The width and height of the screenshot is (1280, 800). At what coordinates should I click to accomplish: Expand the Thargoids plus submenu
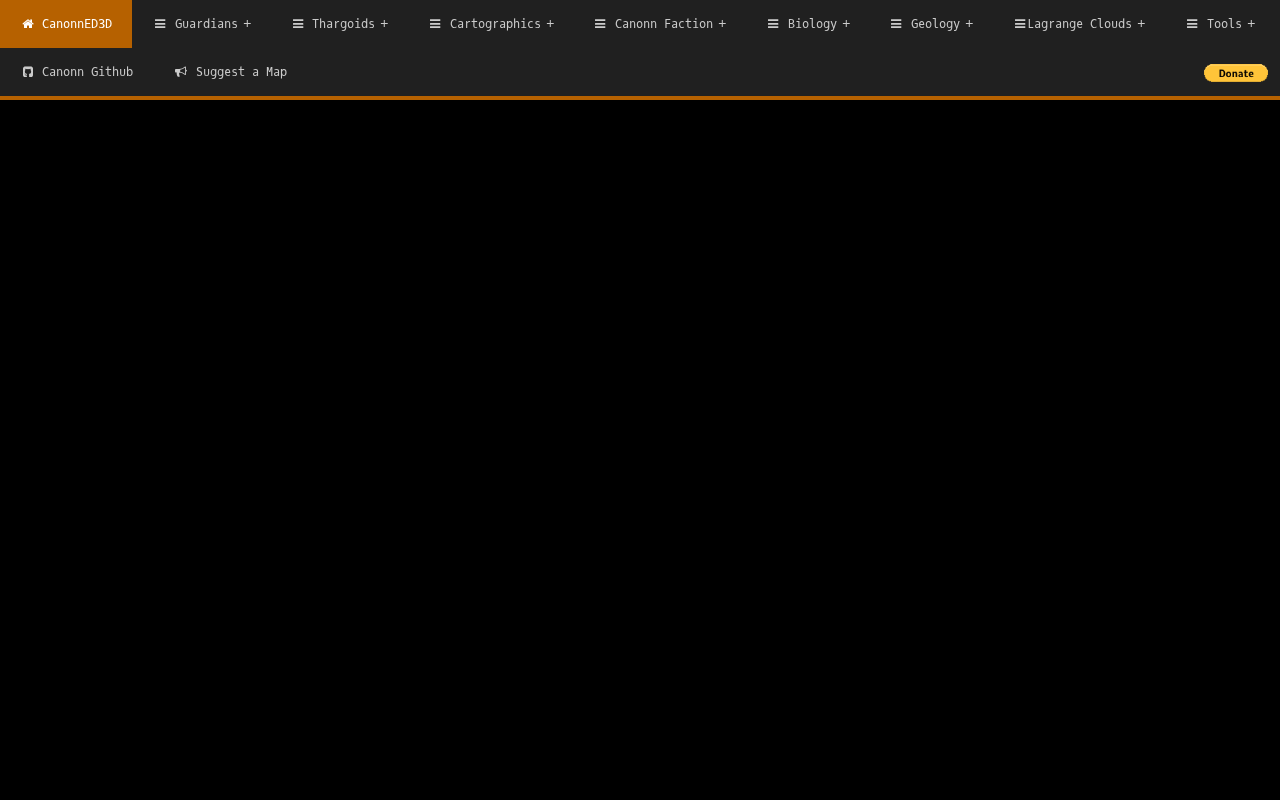click(x=384, y=24)
